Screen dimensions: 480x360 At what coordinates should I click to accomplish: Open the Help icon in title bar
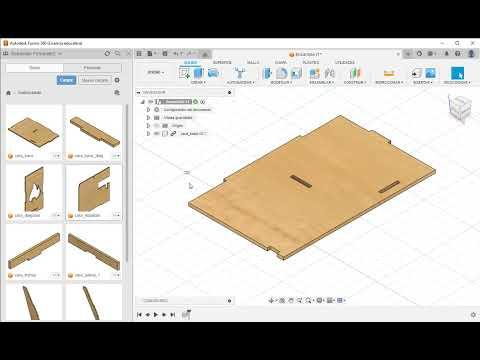(x=458, y=53)
